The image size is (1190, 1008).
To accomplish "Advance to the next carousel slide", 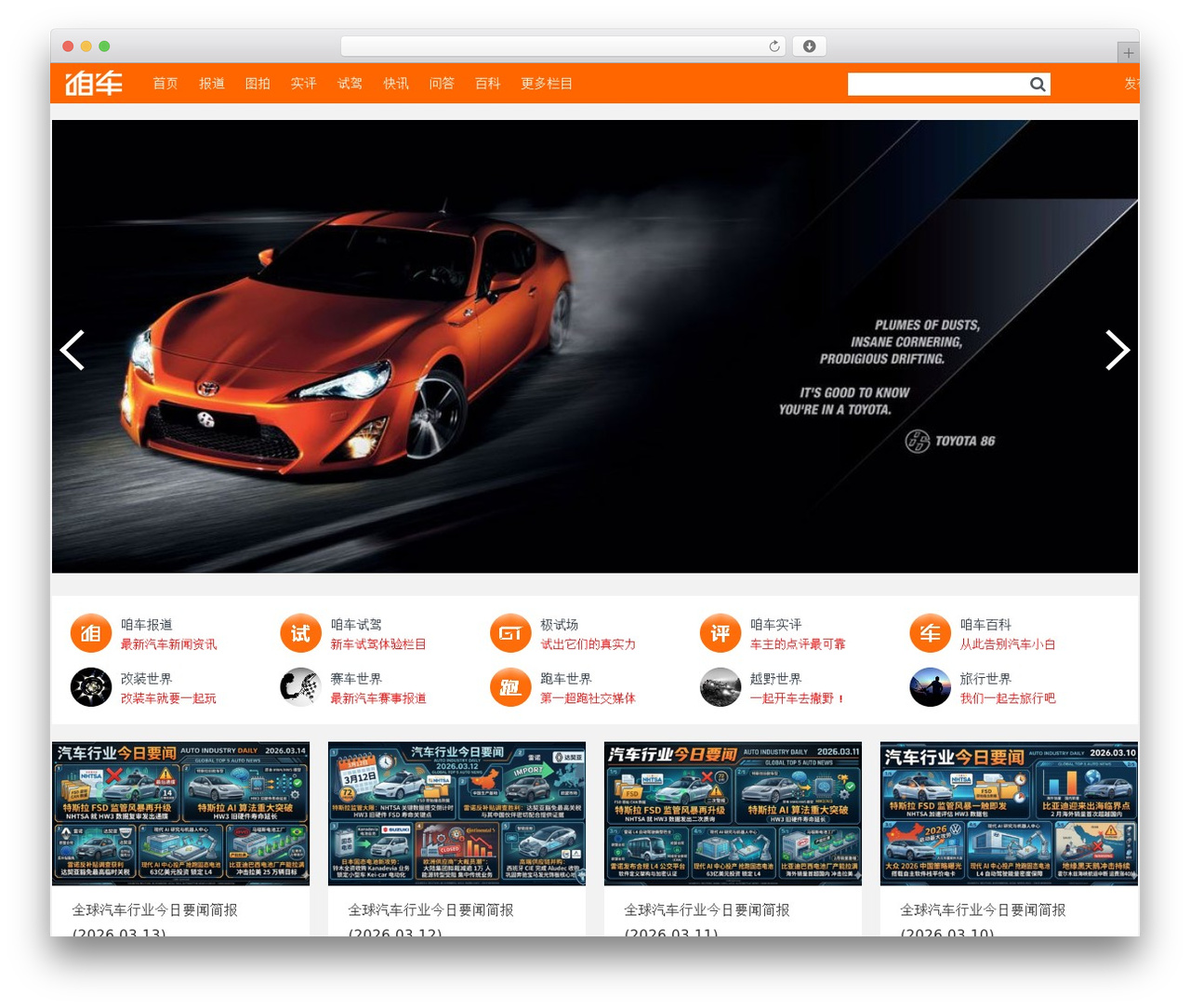I will pyautogui.click(x=1117, y=350).
